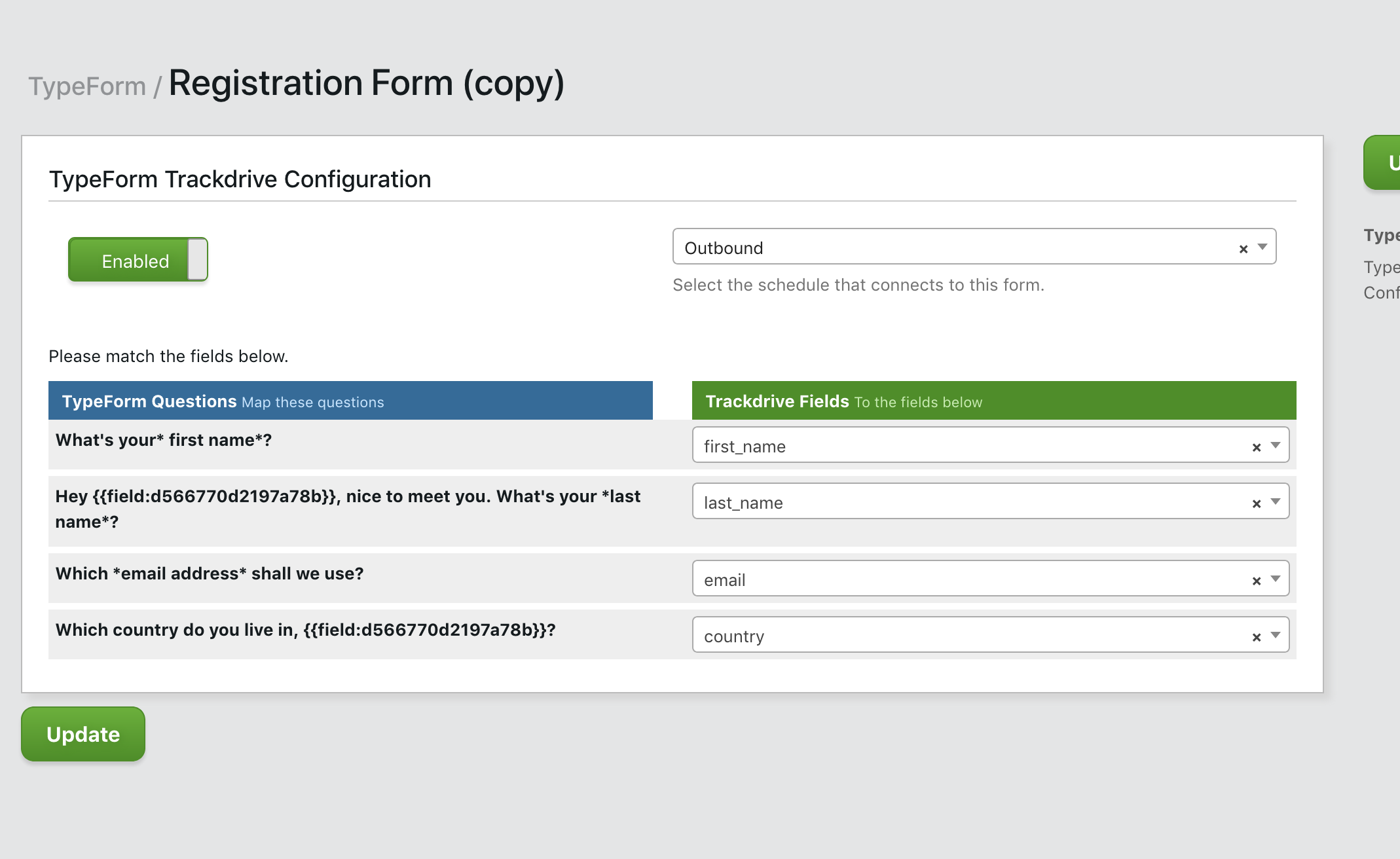Image resolution: width=1400 pixels, height=859 pixels.
Task: Expand the email field dropdown arrow
Action: click(x=1276, y=579)
